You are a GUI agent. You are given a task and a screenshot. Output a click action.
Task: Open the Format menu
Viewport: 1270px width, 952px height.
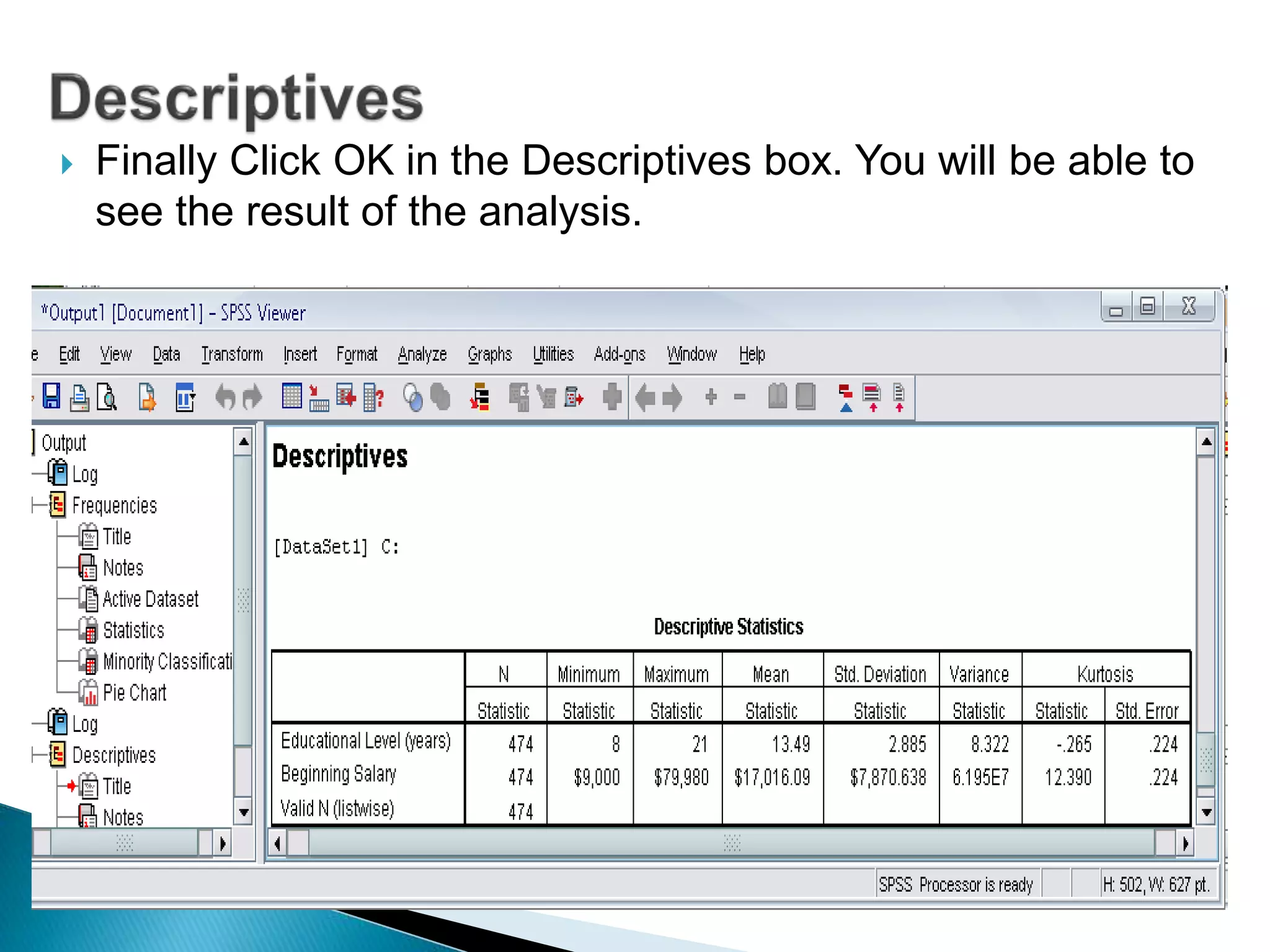coord(357,354)
